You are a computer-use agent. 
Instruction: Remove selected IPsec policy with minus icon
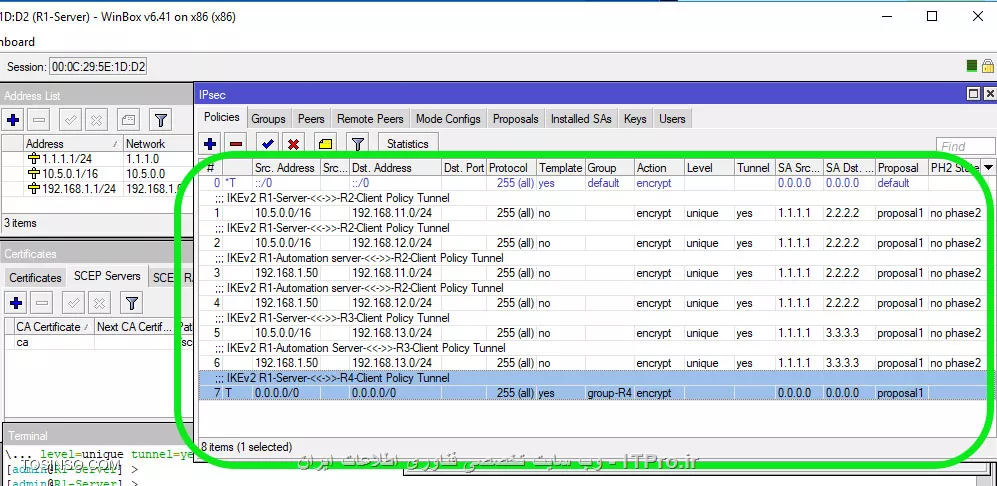pos(236,144)
